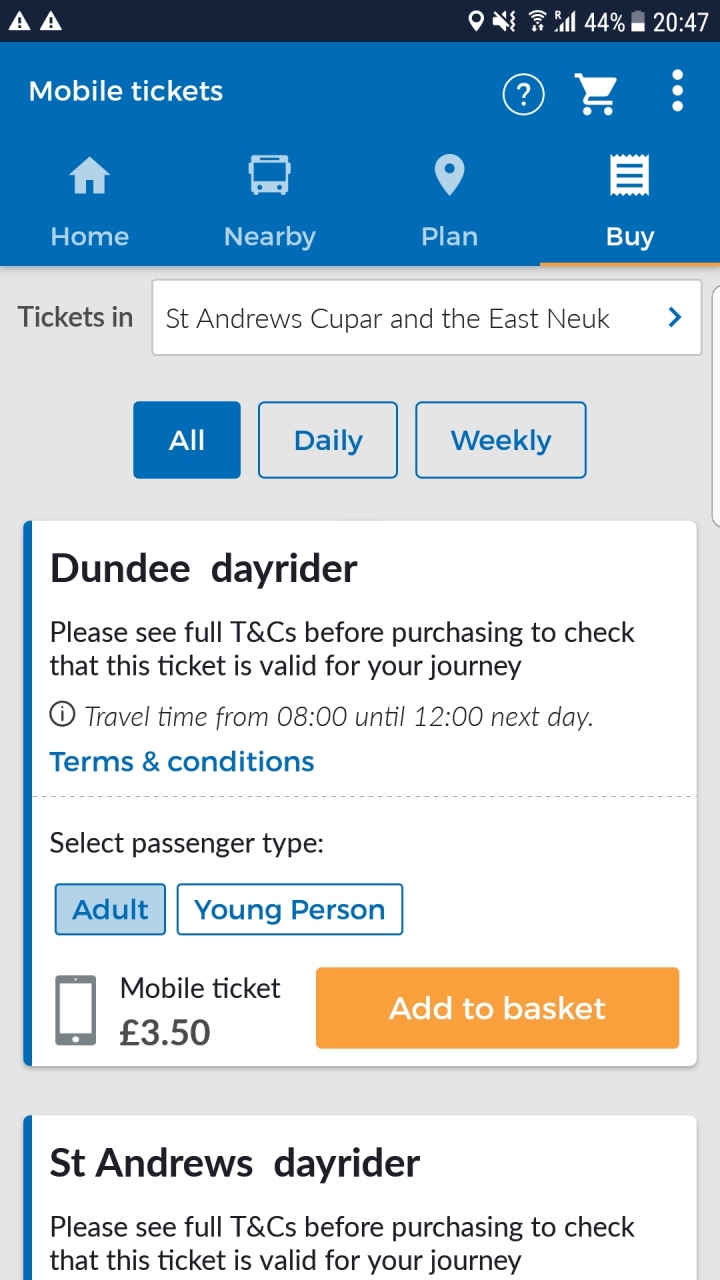
Task: Show All ticket types
Action: [x=187, y=440]
